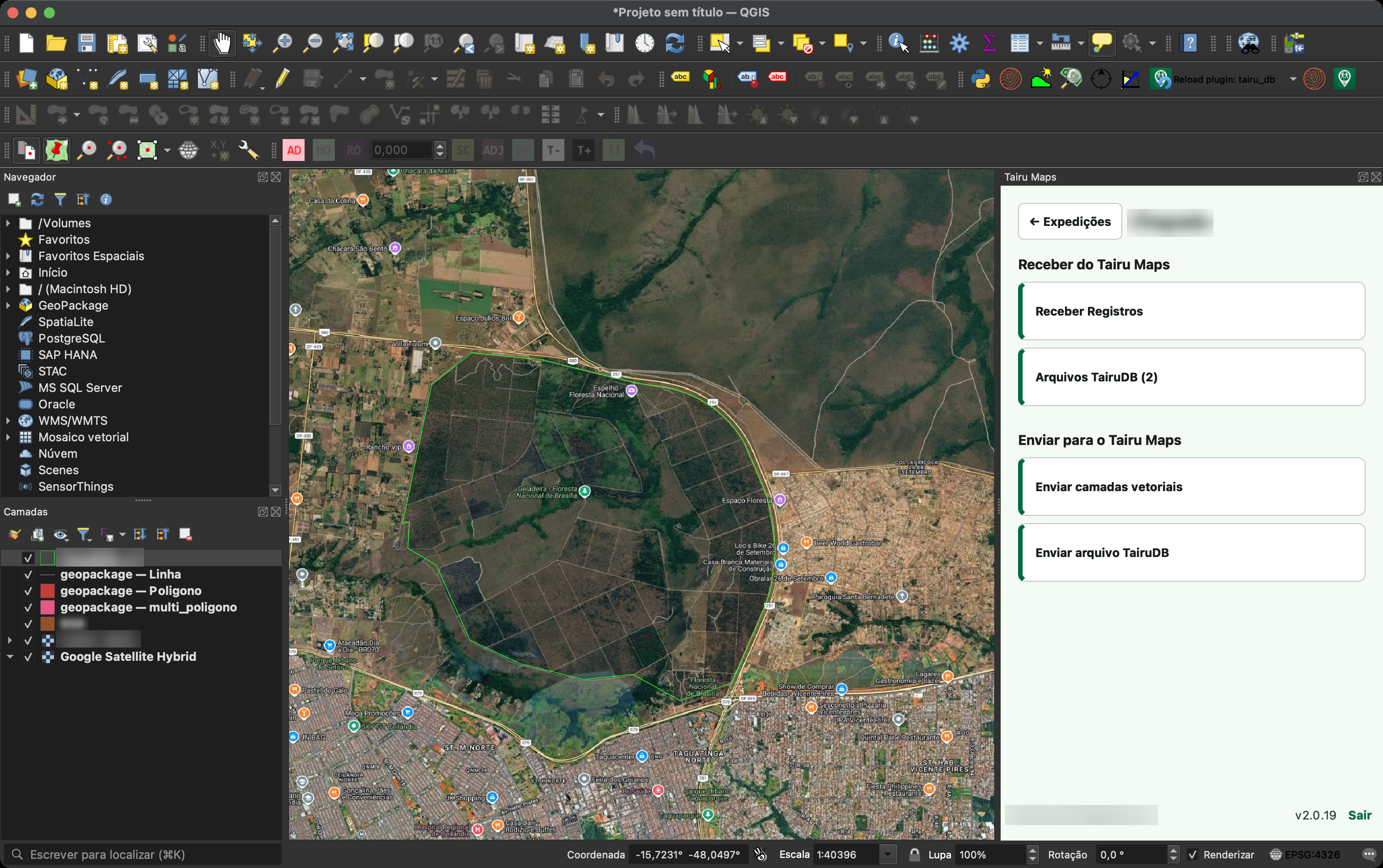The width and height of the screenshot is (1383, 868).
Task: Open the Identify Features tool
Action: pos(899,43)
